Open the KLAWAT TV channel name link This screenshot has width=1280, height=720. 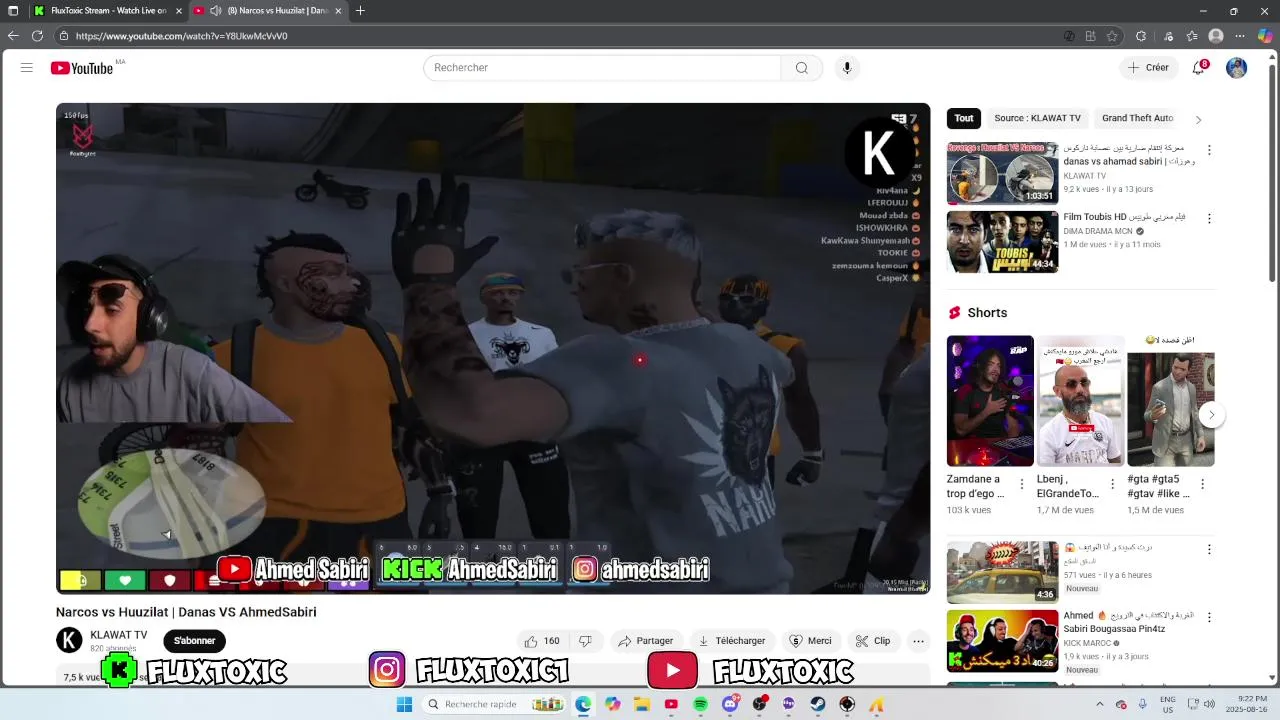[118, 635]
